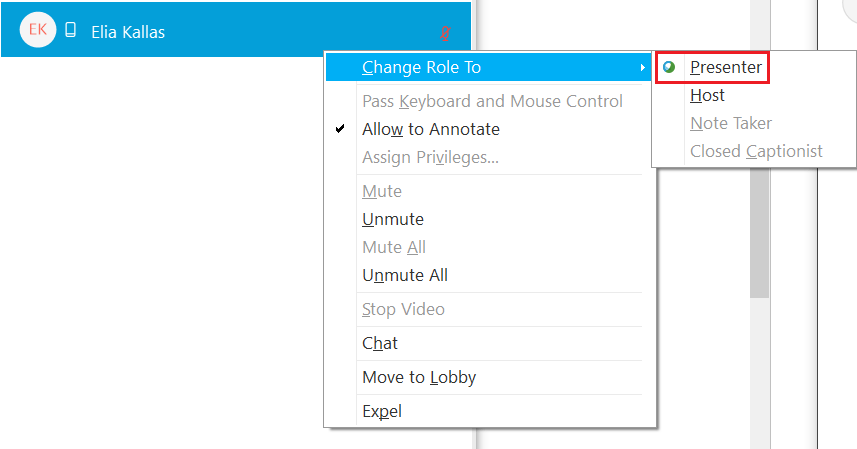Click the mobile device icon beside Elia Kallas
The height and width of the screenshot is (449, 857).
click(70, 31)
